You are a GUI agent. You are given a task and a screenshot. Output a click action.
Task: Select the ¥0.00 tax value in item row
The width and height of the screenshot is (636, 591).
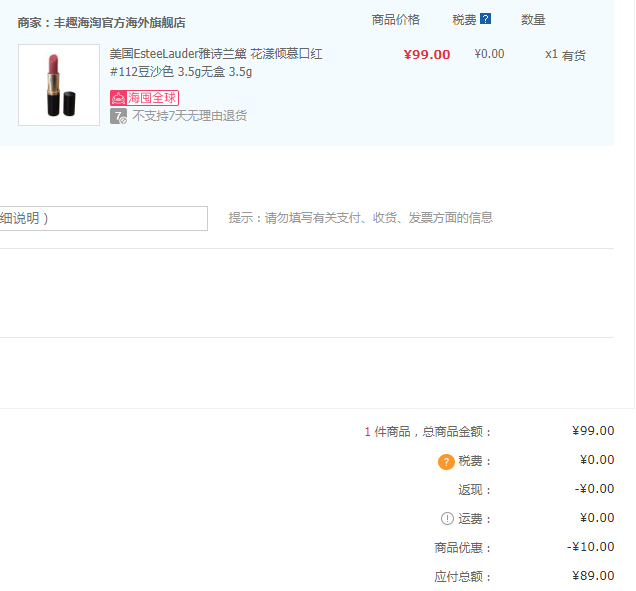pyautogui.click(x=489, y=54)
